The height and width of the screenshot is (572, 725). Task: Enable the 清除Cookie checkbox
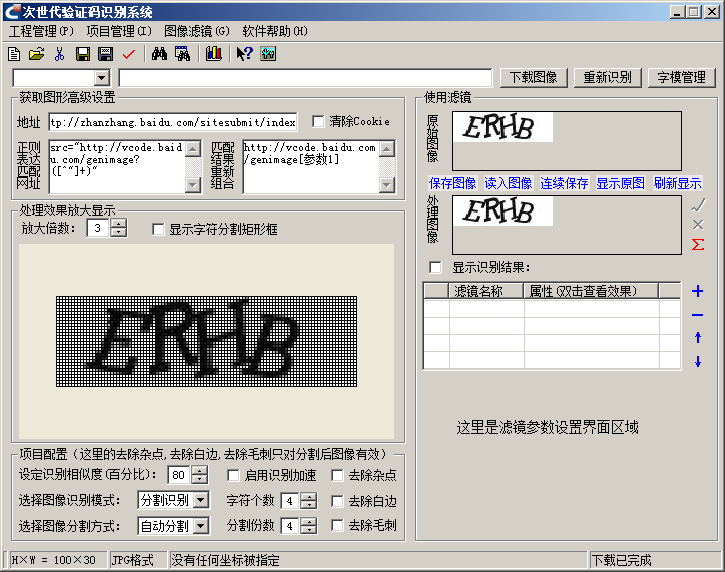click(x=318, y=122)
